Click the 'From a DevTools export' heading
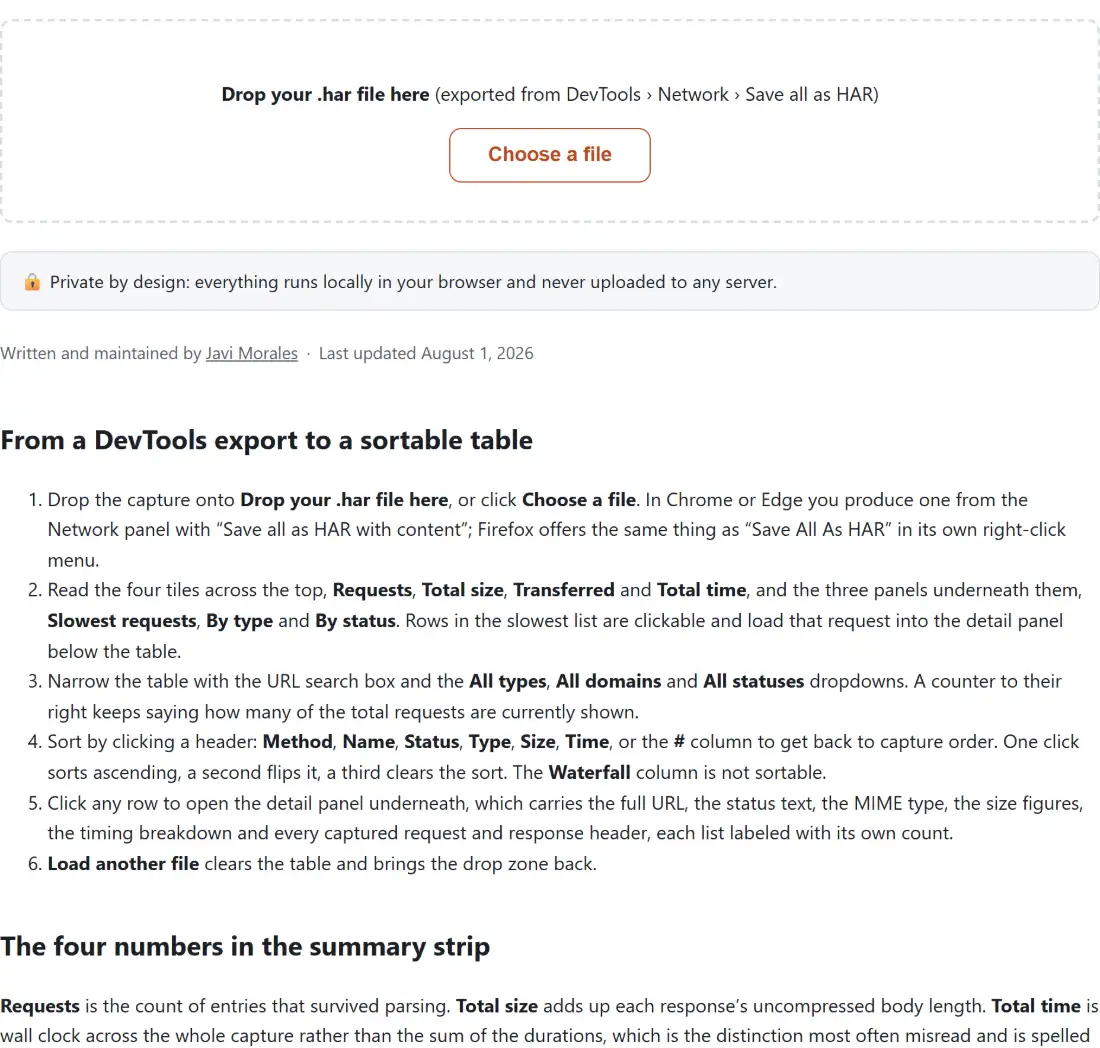 point(267,441)
